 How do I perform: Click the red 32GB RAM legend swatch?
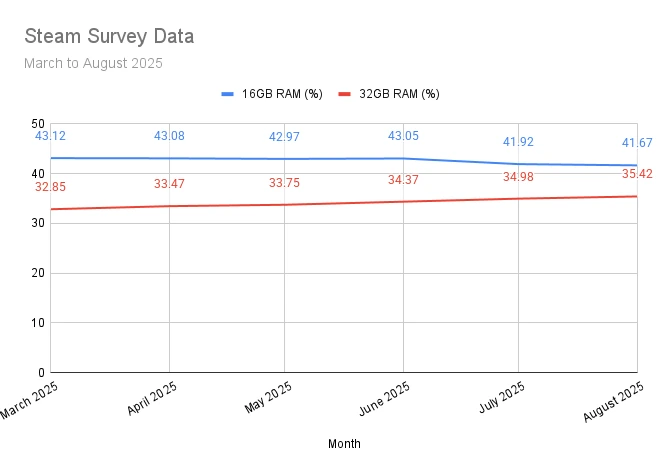(x=345, y=94)
